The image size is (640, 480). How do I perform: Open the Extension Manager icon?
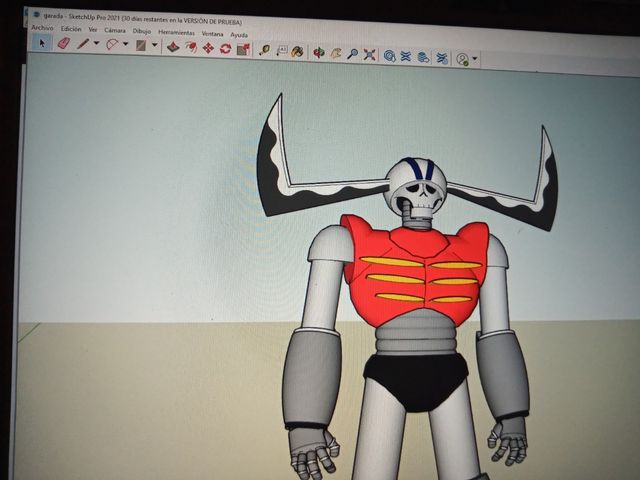tap(442, 58)
